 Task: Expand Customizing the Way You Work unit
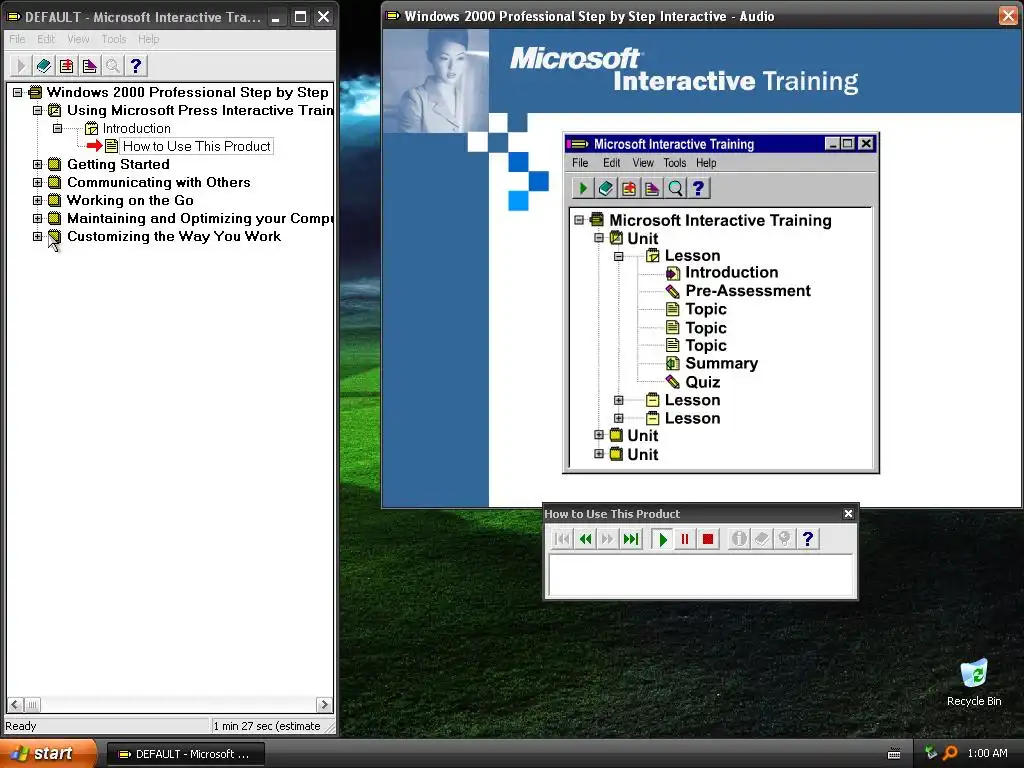click(x=37, y=236)
